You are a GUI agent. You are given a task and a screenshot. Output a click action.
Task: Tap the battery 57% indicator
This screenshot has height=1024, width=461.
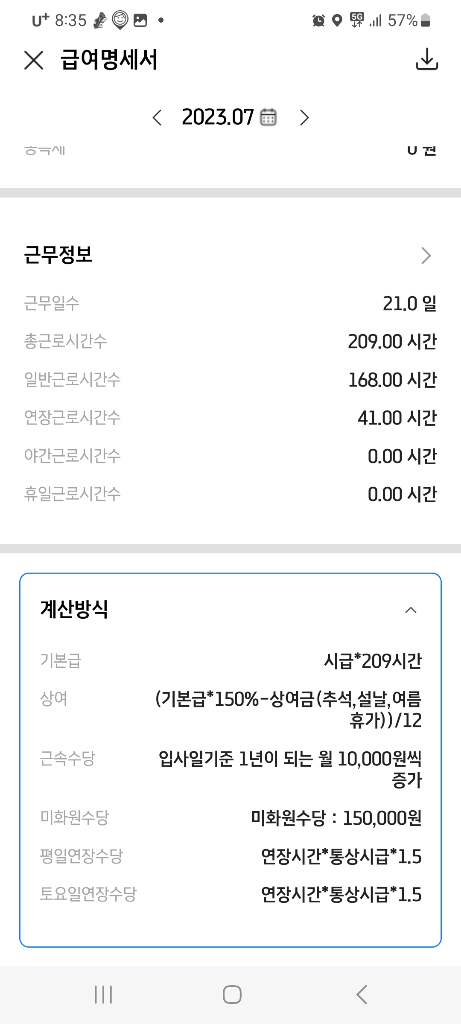pyautogui.click(x=409, y=20)
